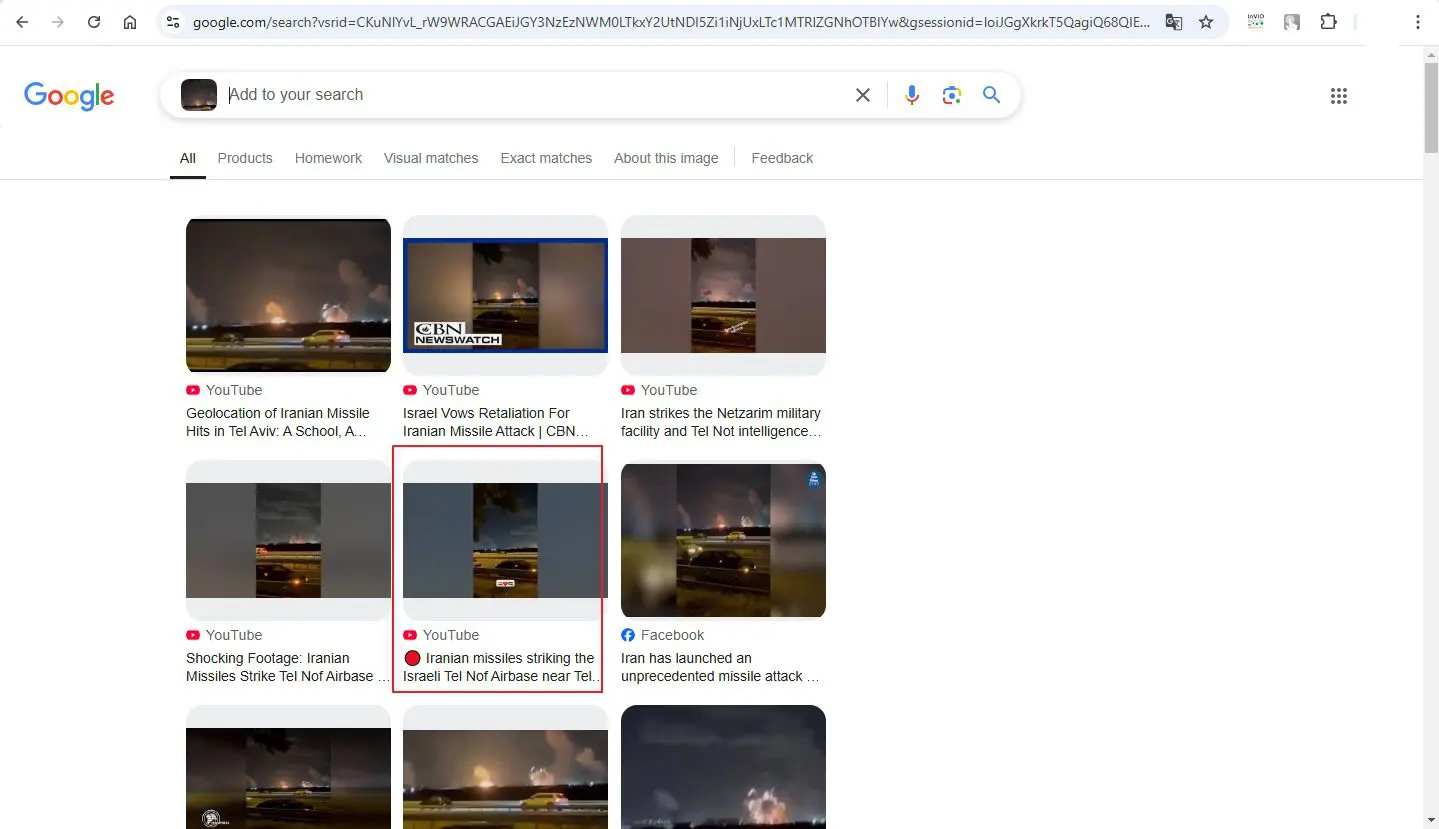The image size is (1439, 829).
Task: Click YouTube source above 'Geolocation of Iranian' title
Action: (224, 390)
